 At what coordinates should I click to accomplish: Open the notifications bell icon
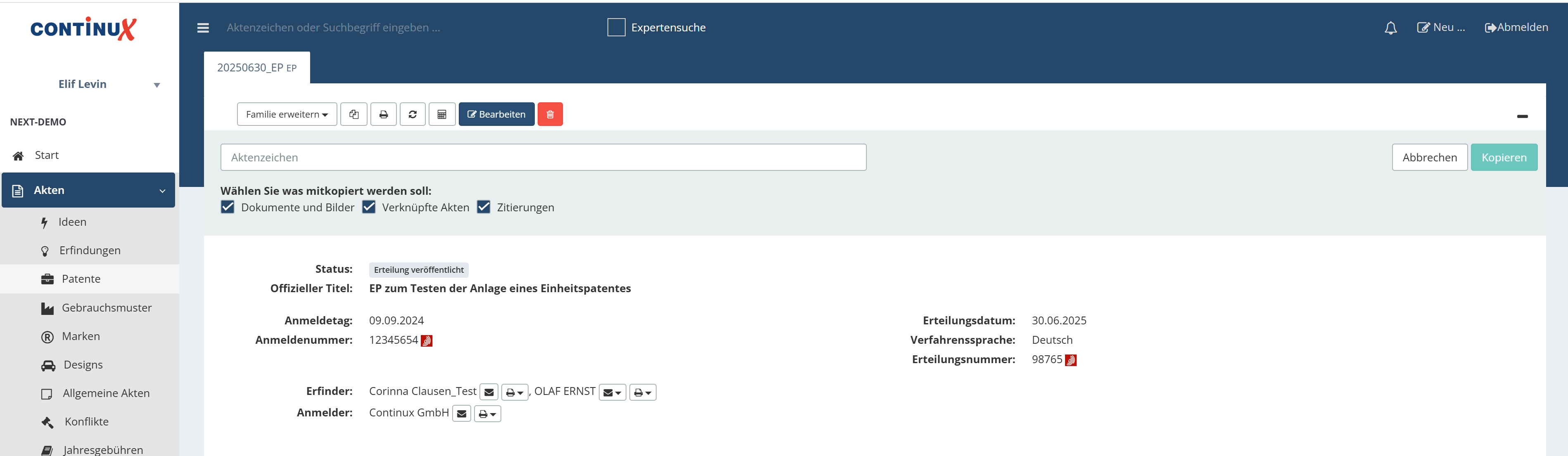pos(1390,28)
